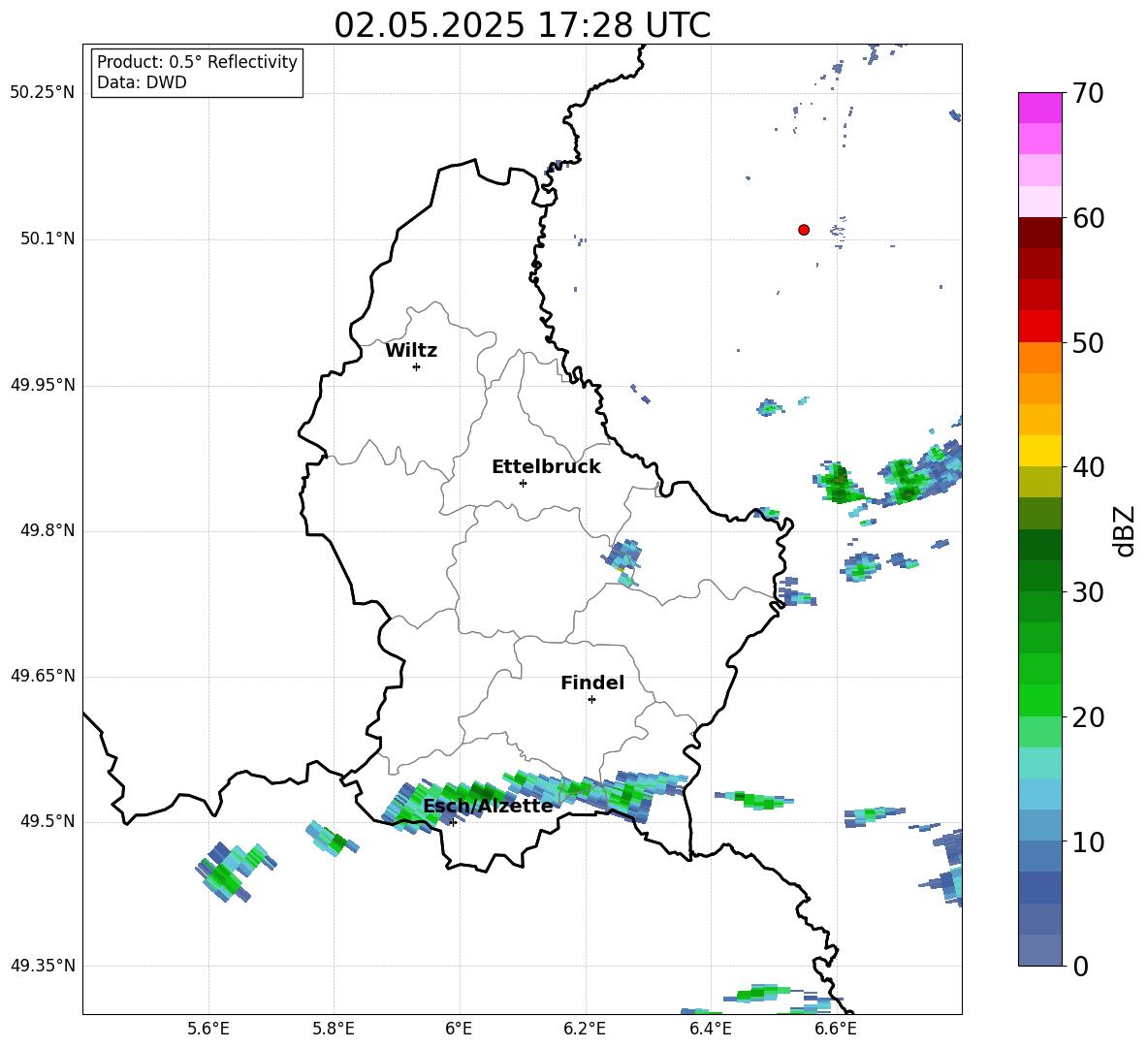Click the colorbar value 30

tap(1088, 592)
